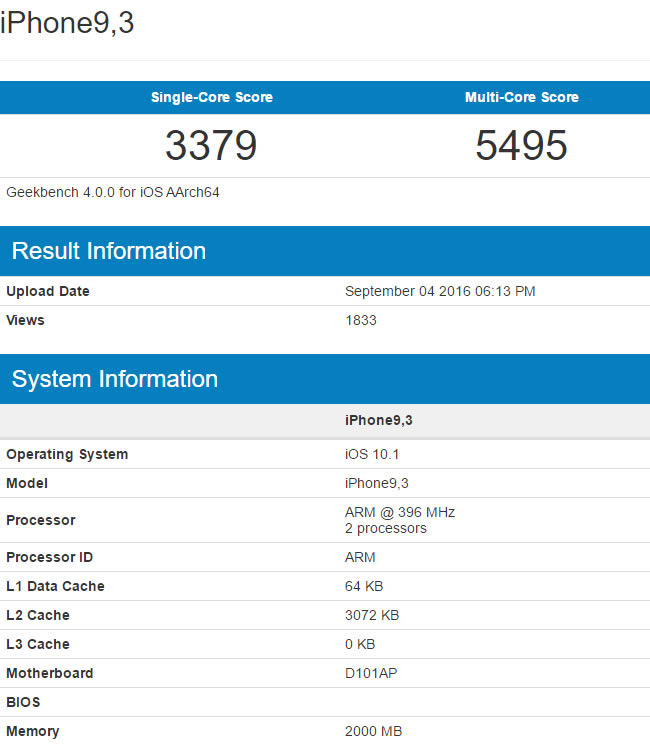This screenshot has width=650, height=750.
Task: Click the 3072 KB value
Action: click(372, 615)
